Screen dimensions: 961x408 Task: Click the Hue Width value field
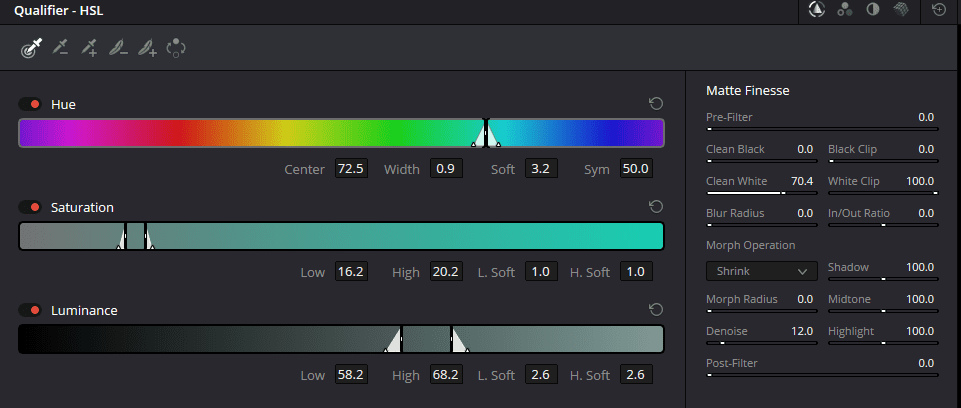click(x=446, y=168)
